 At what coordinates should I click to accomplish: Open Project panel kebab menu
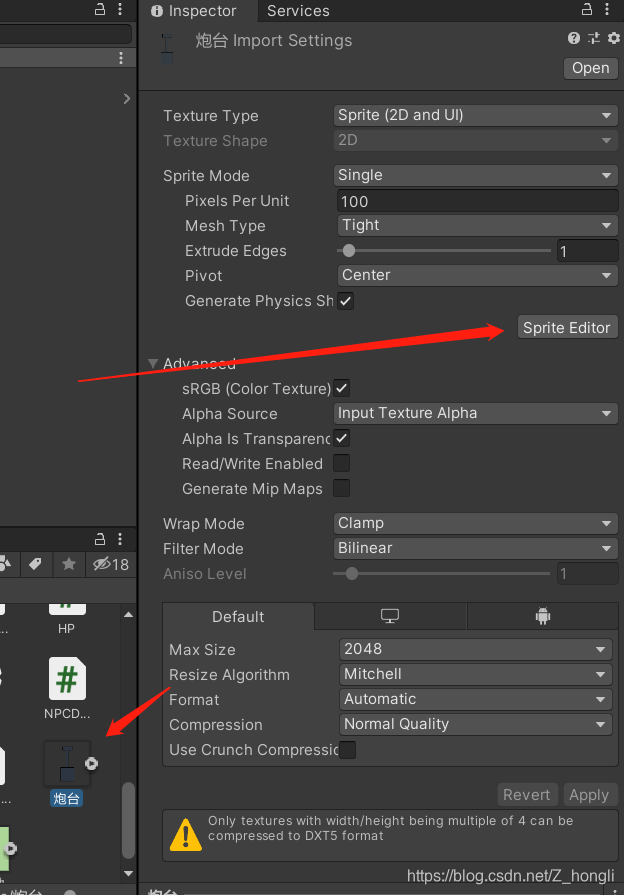click(x=120, y=539)
